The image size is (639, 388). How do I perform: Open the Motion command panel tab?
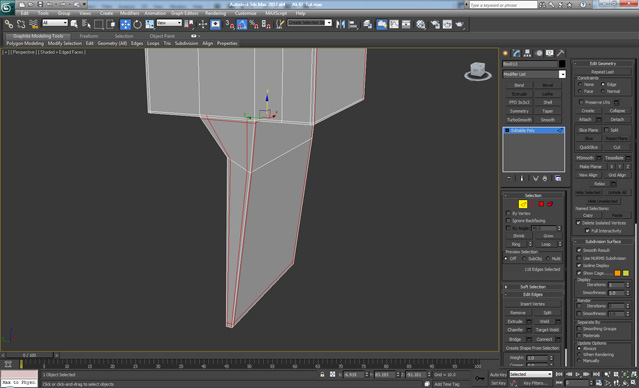click(539, 53)
